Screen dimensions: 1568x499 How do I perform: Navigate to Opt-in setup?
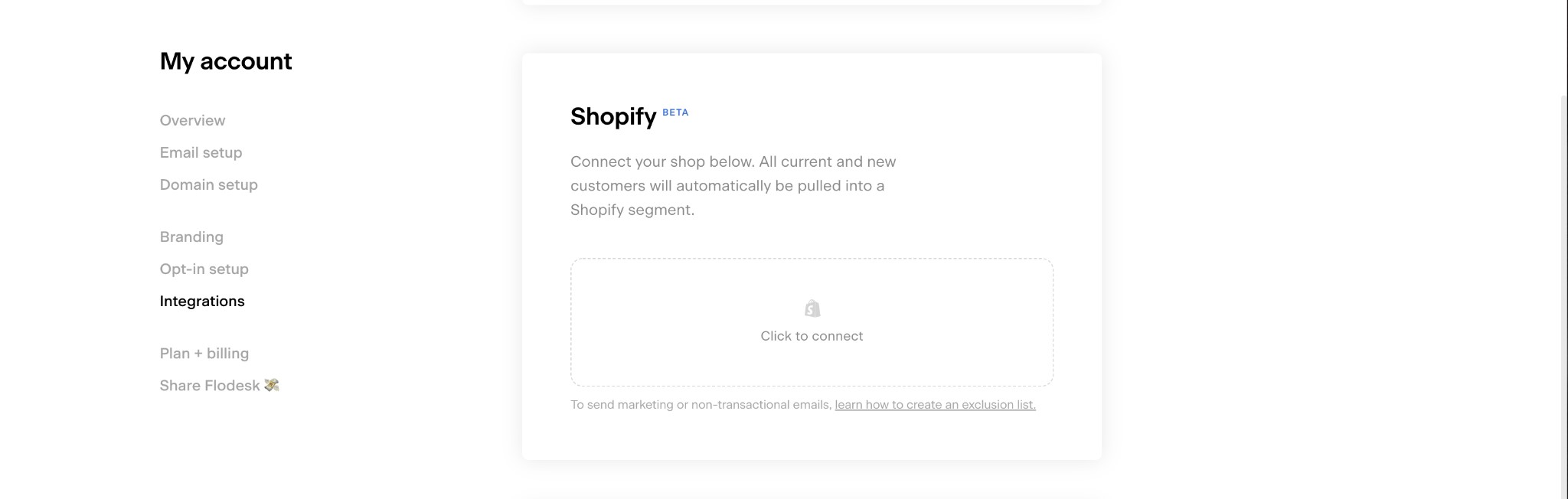tap(204, 269)
